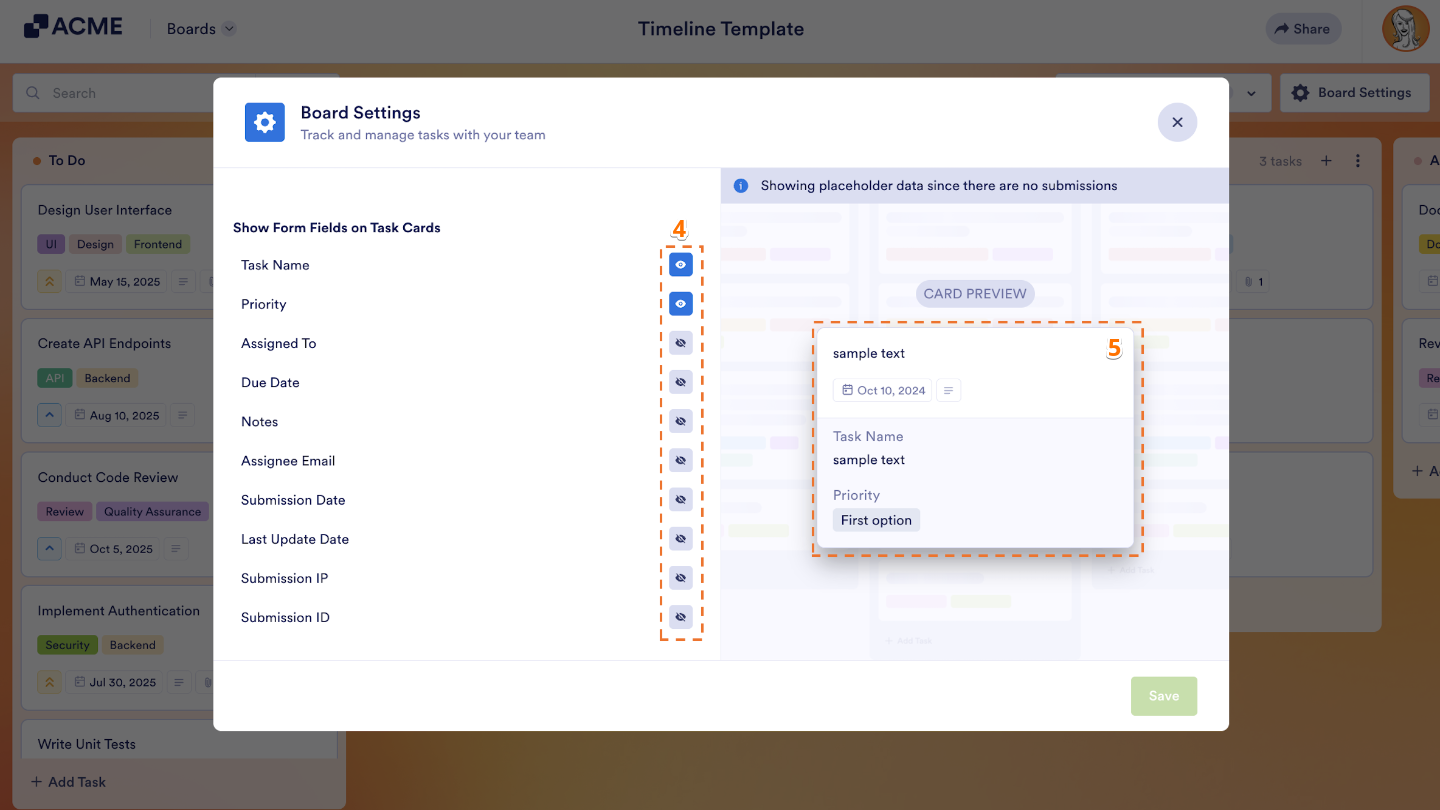Click the ACME logo in the top bar
Viewport: 1440px width, 810px height.
point(74,27)
